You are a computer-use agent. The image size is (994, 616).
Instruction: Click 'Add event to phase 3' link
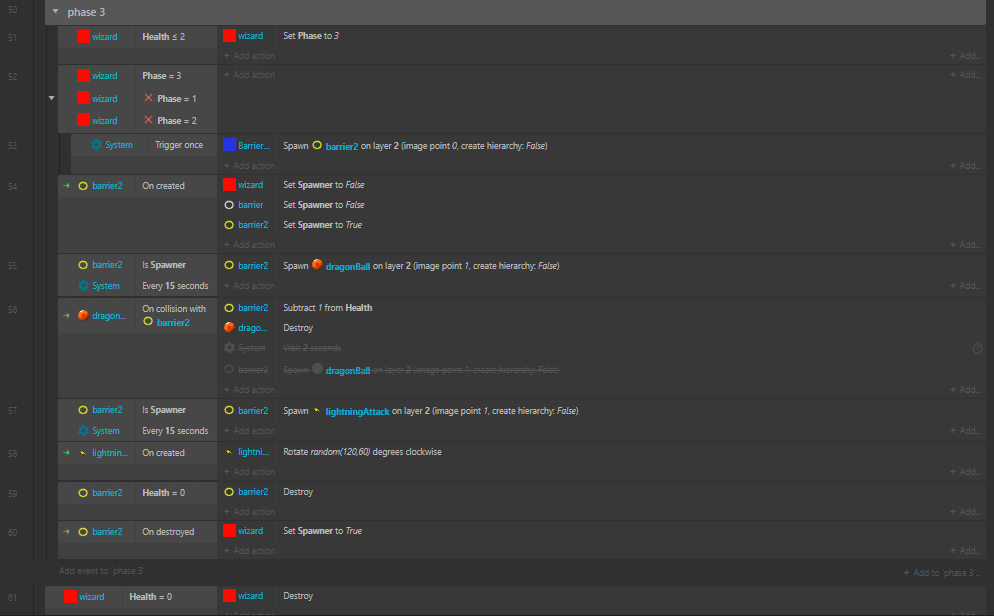(x=102, y=571)
